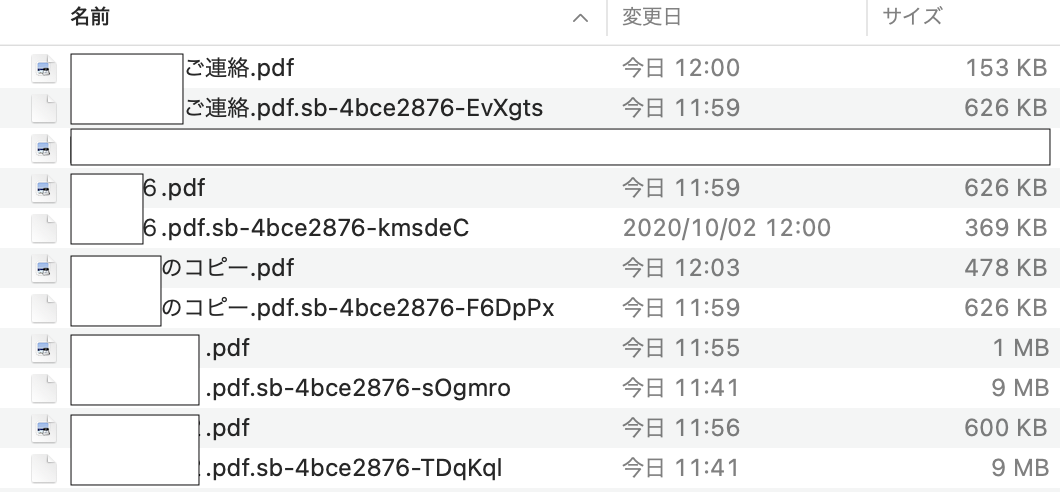Image resolution: width=1060 pixels, height=492 pixels.
Task: Select file ending in sb-4bce2876-kmsdeC
Action: [306, 228]
